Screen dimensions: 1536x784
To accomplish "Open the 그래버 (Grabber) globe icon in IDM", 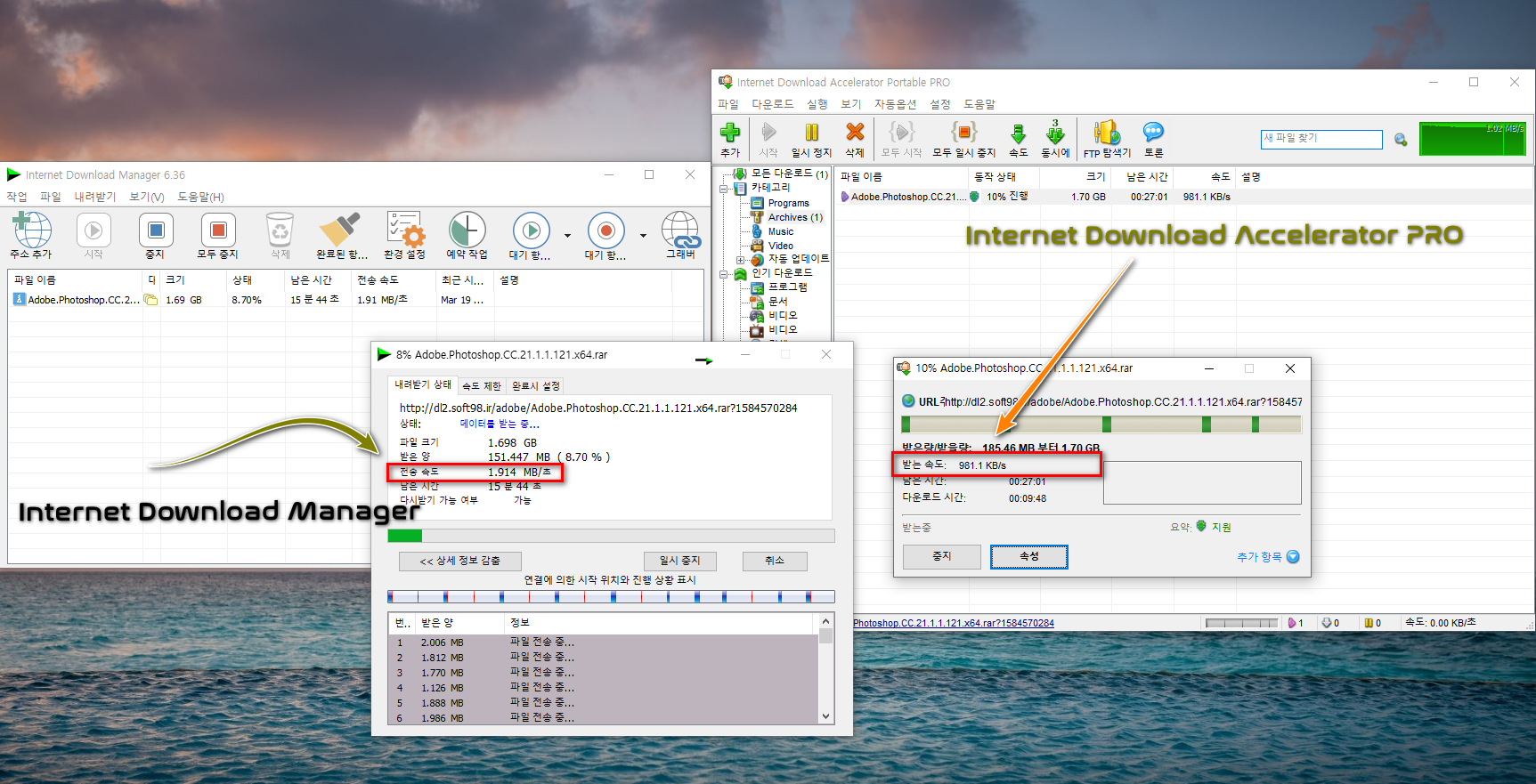I will (x=681, y=230).
